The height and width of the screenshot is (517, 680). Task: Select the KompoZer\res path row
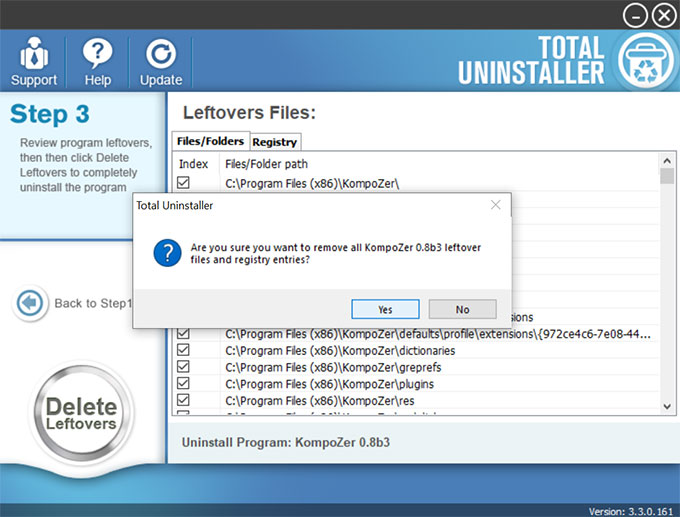coord(416,401)
